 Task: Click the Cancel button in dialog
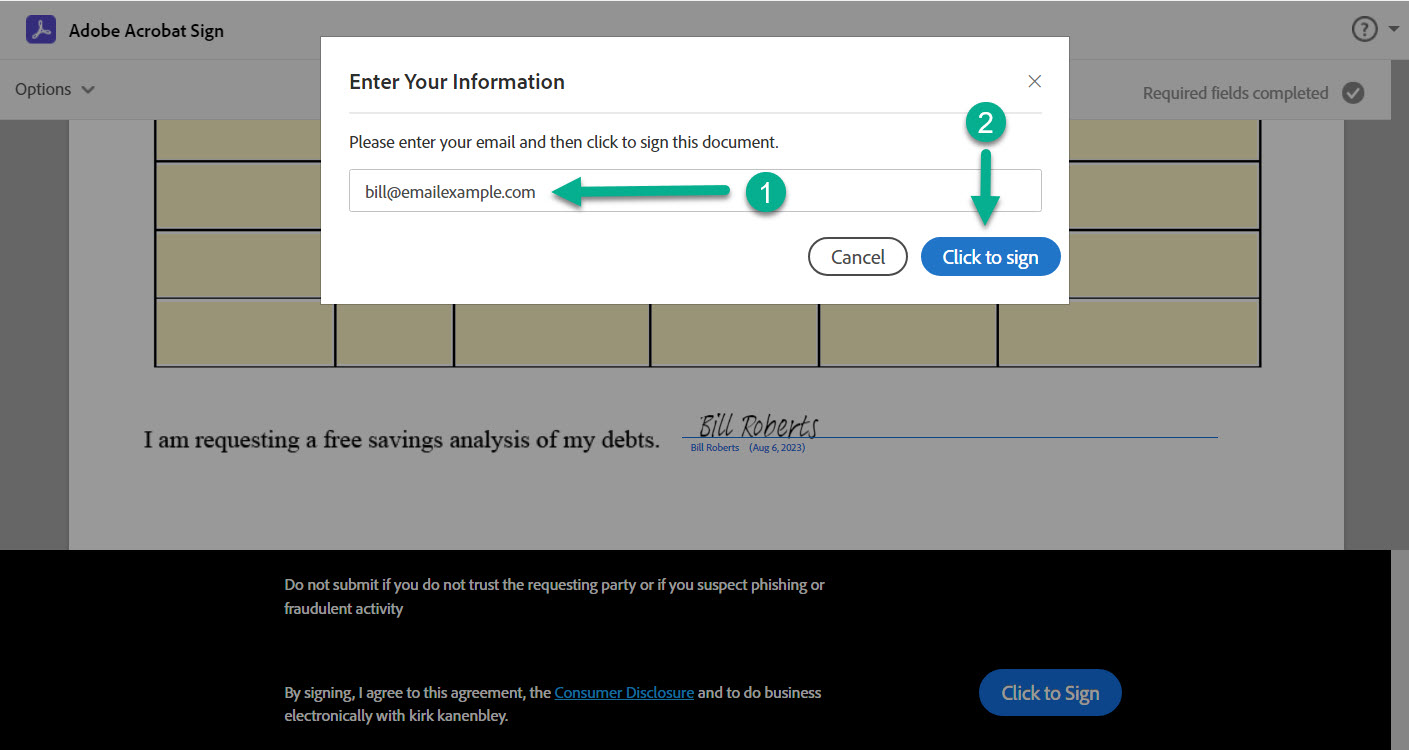[858, 257]
